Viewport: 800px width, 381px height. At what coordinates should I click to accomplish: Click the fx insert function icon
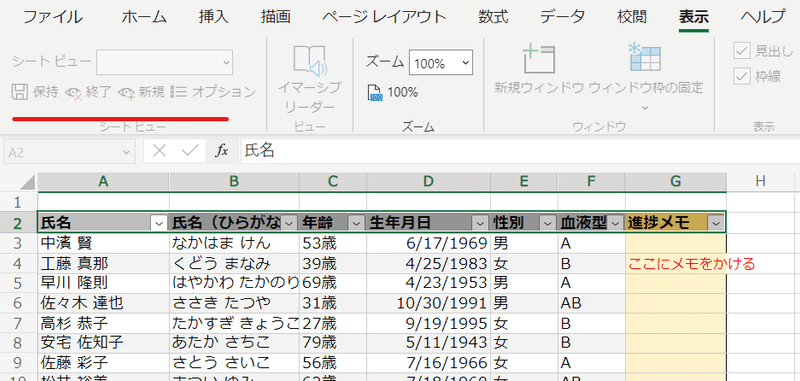221,151
